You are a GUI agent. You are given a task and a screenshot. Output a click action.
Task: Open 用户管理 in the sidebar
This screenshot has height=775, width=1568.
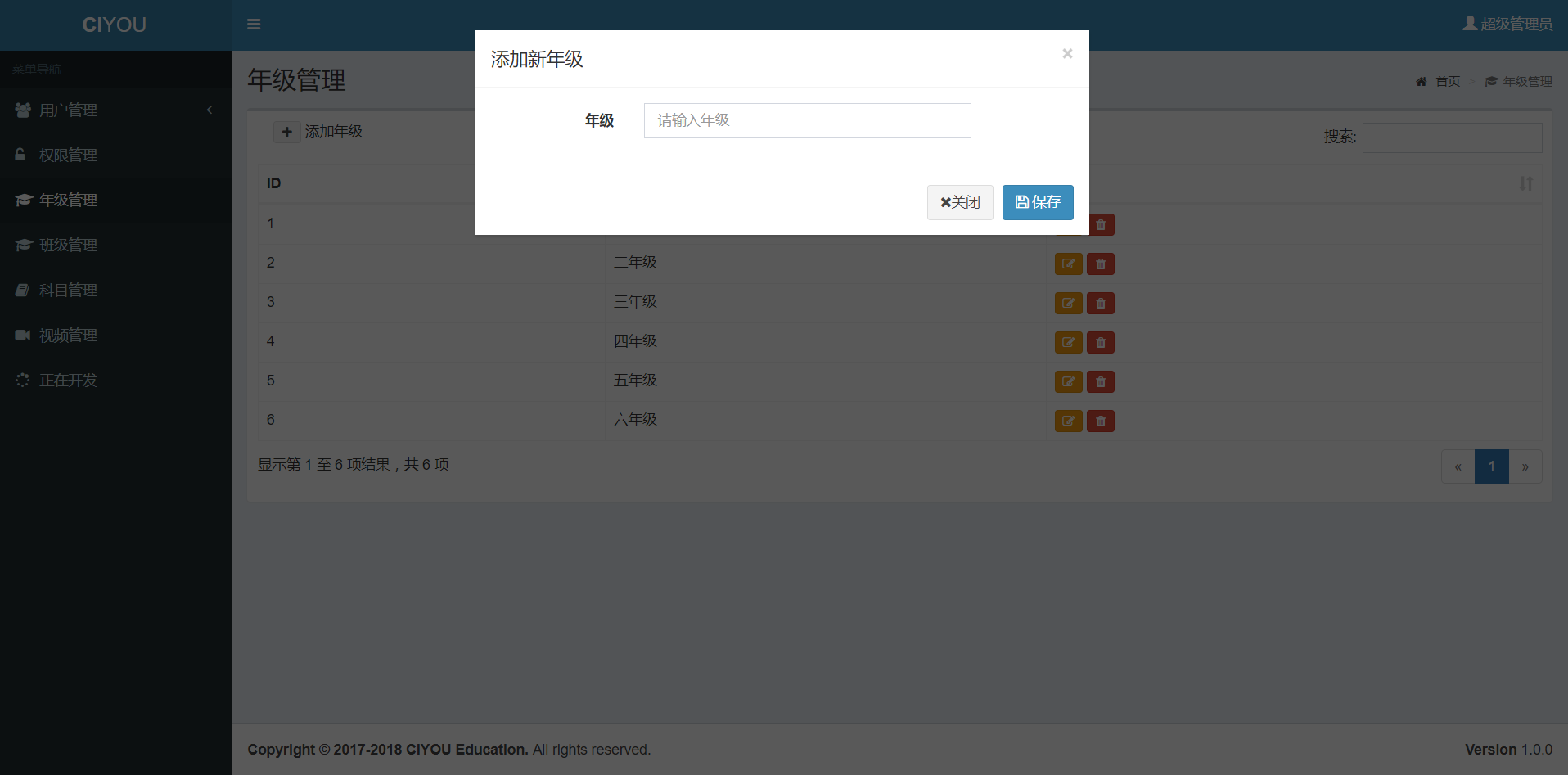click(116, 110)
